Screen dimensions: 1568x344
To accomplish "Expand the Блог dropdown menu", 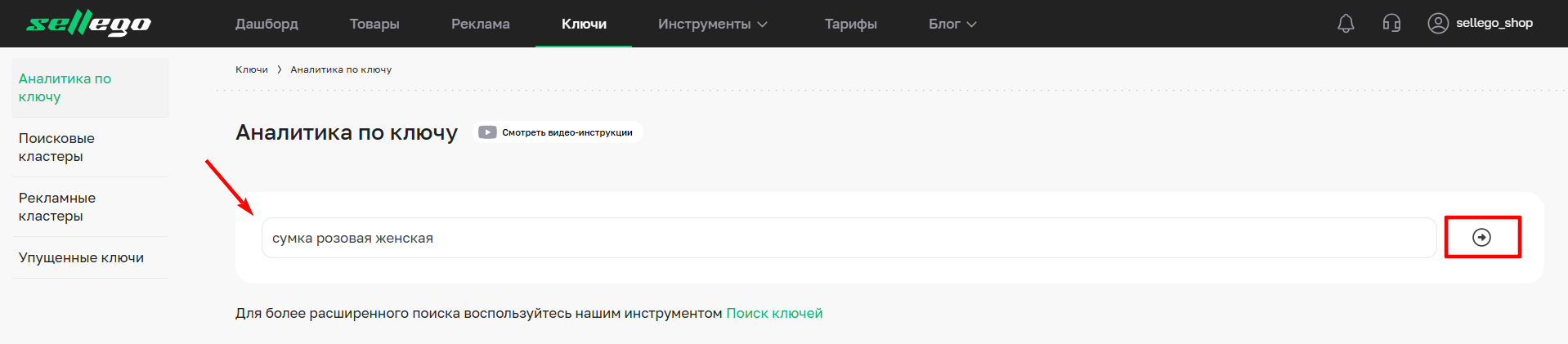I will (952, 24).
